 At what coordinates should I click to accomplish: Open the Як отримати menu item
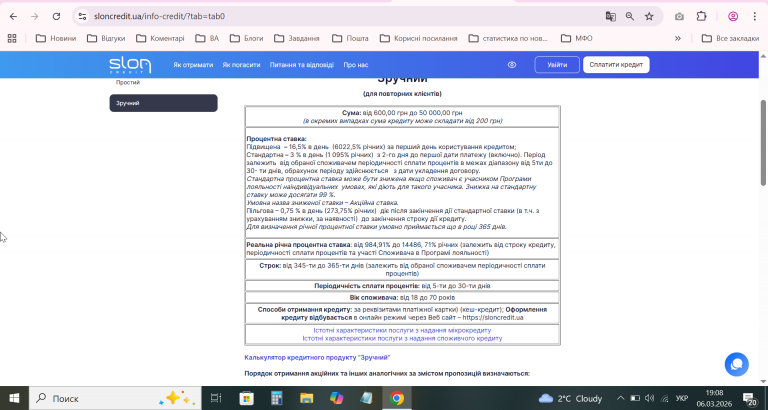[x=193, y=65]
